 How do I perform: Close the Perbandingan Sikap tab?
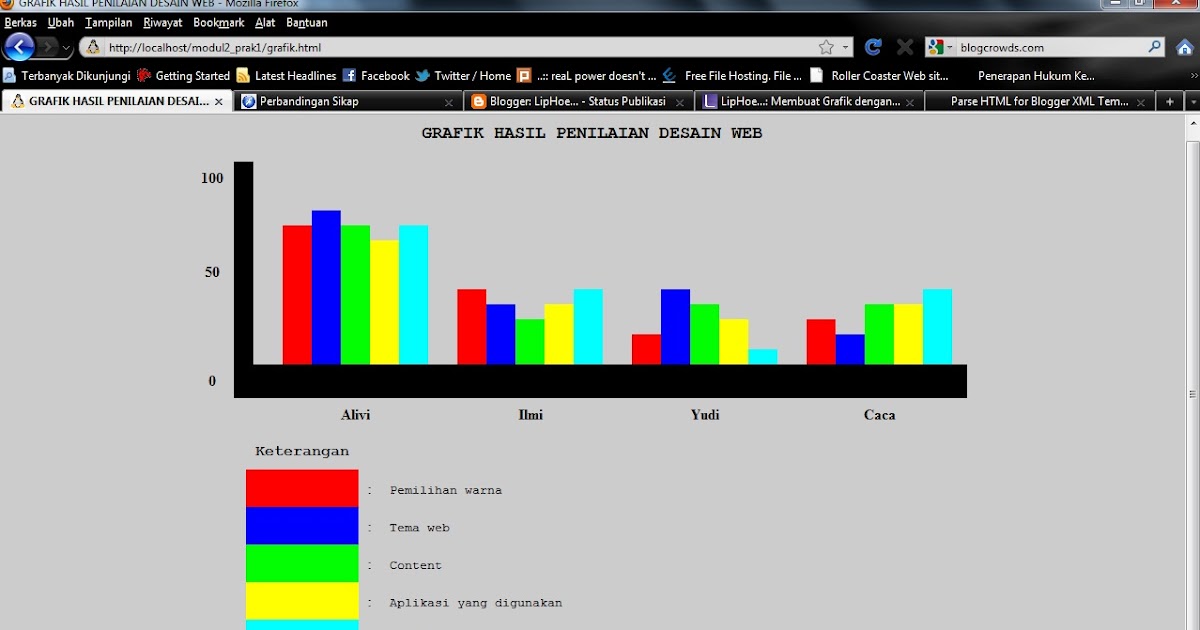pyautogui.click(x=448, y=102)
